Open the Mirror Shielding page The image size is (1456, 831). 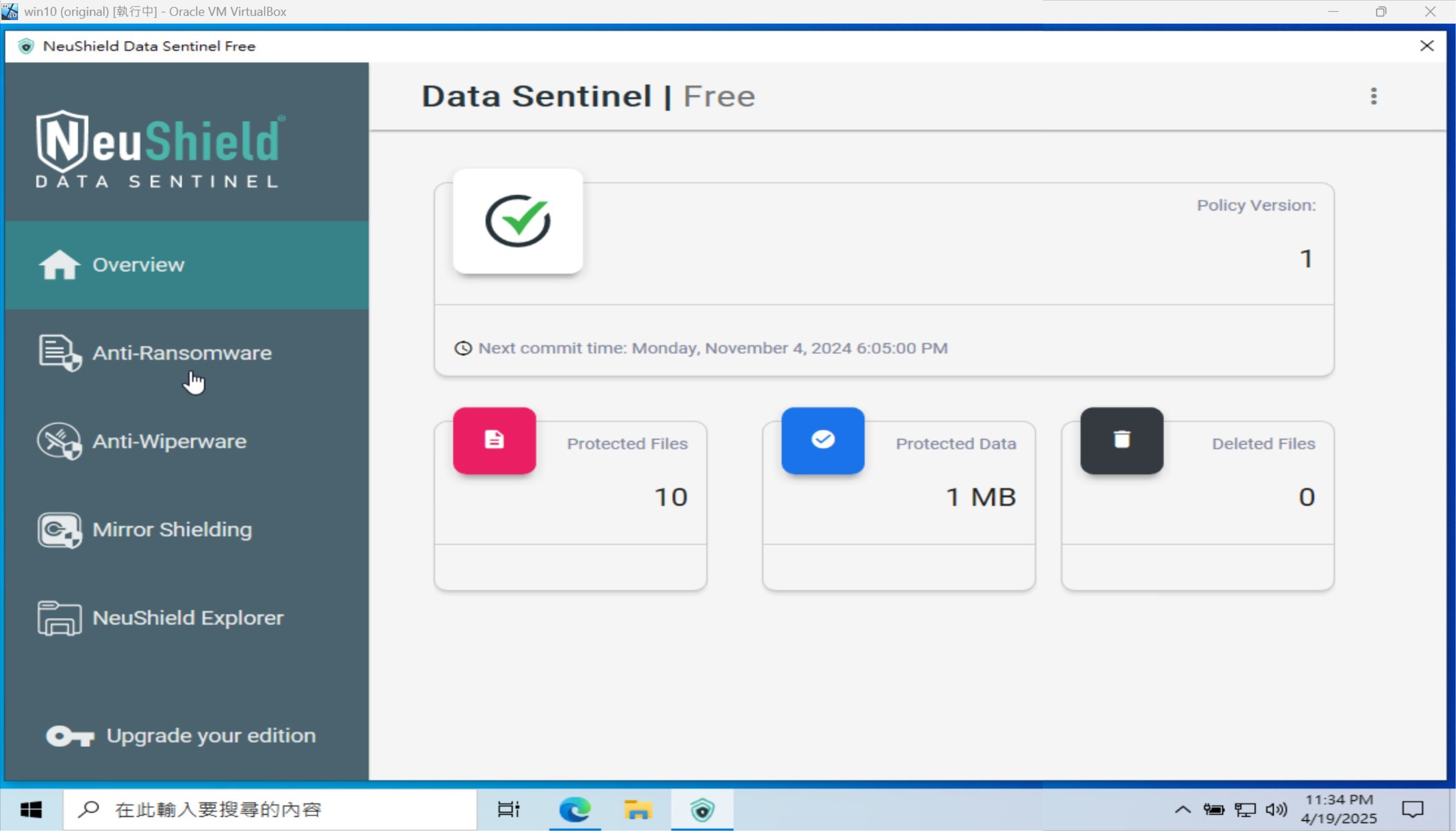(172, 529)
